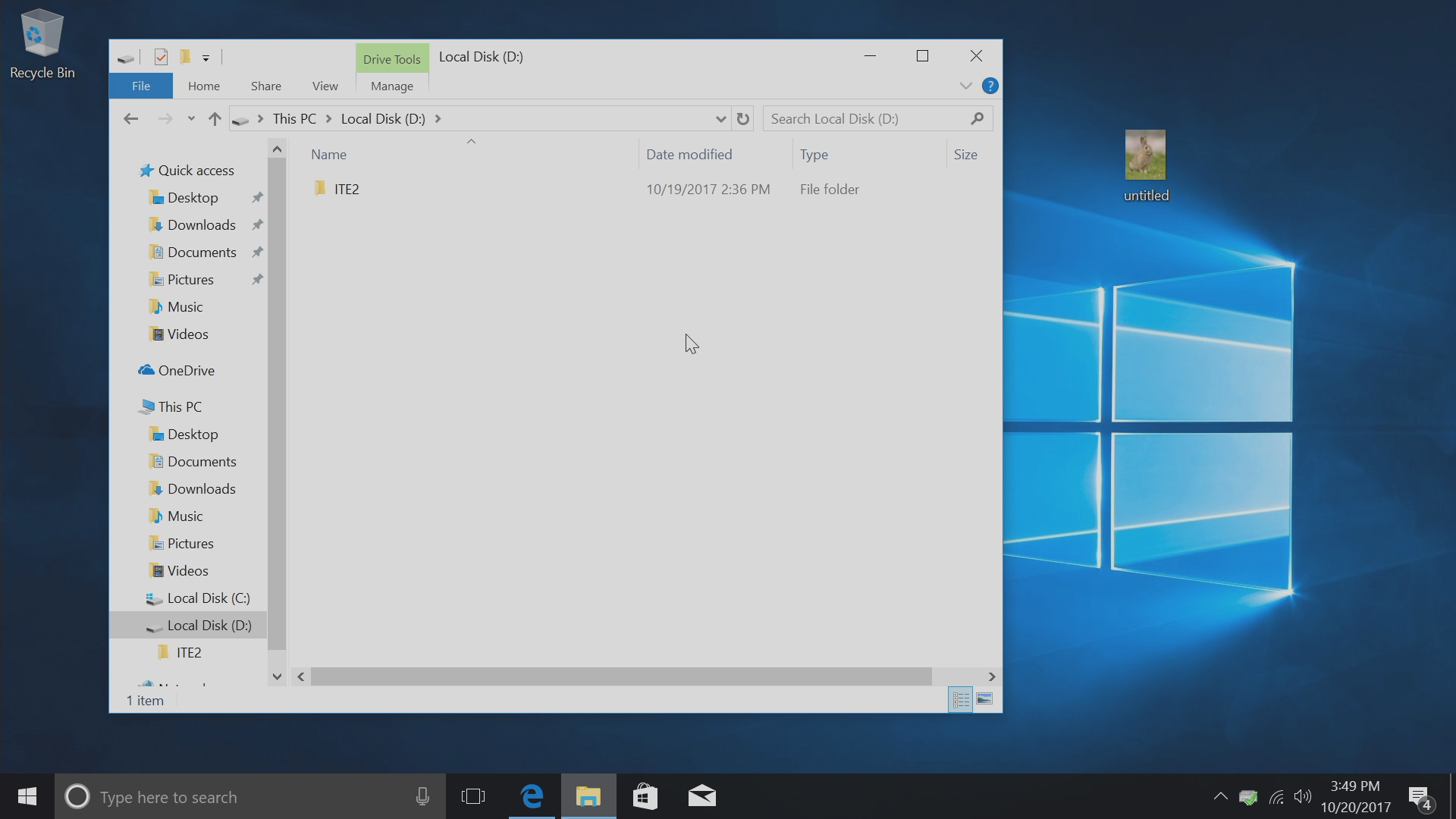Image resolution: width=1456 pixels, height=819 pixels.
Task: Click the Share menu tab
Action: click(266, 86)
